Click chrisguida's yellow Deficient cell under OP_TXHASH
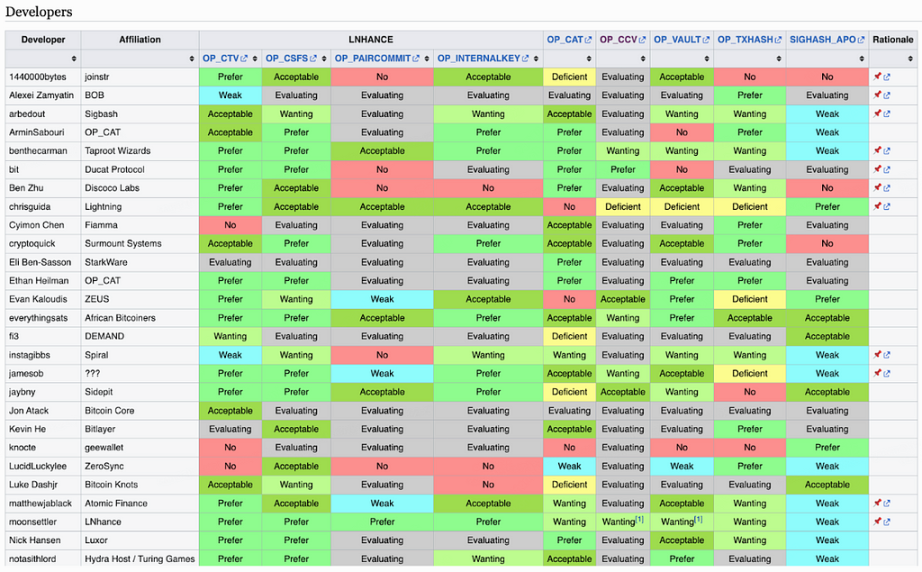The width and height of the screenshot is (922, 572). [749, 207]
